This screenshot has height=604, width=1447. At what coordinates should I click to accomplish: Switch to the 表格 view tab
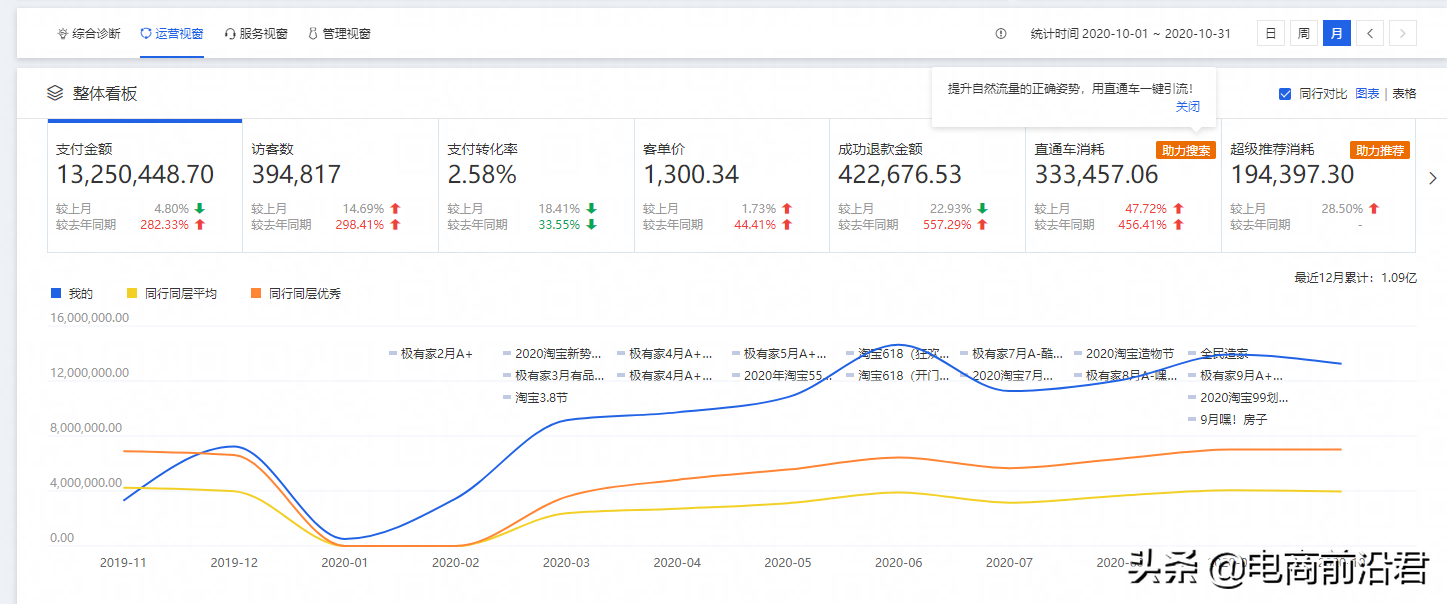1403,93
